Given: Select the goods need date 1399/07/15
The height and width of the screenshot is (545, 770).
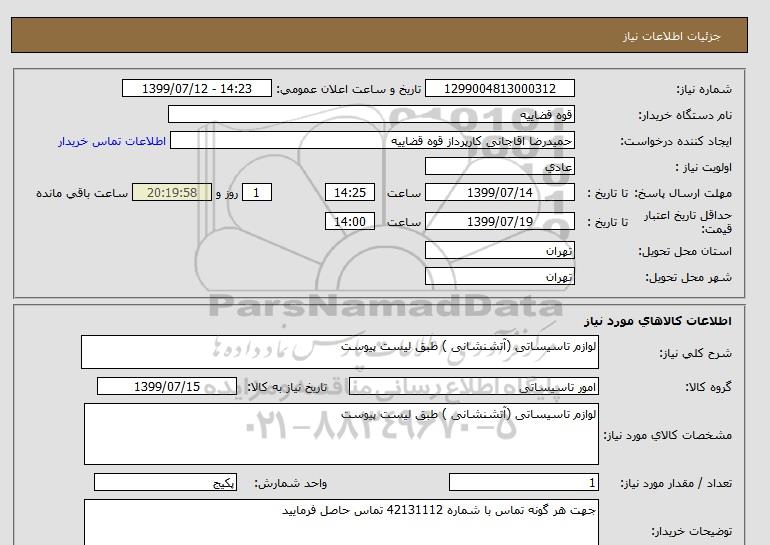Looking at the screenshot, I should point(167,386).
